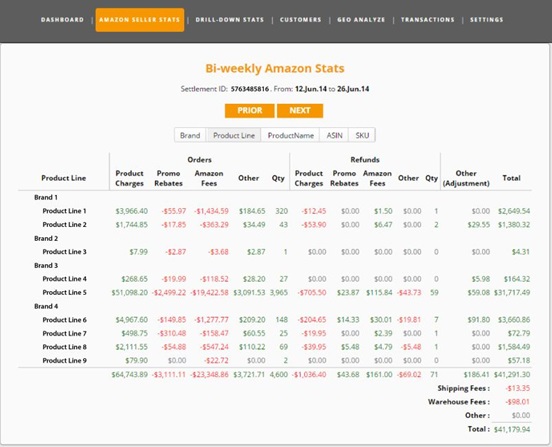Select Amazon Seller Stats in navigation
552x447 pixels.
coord(140,20)
